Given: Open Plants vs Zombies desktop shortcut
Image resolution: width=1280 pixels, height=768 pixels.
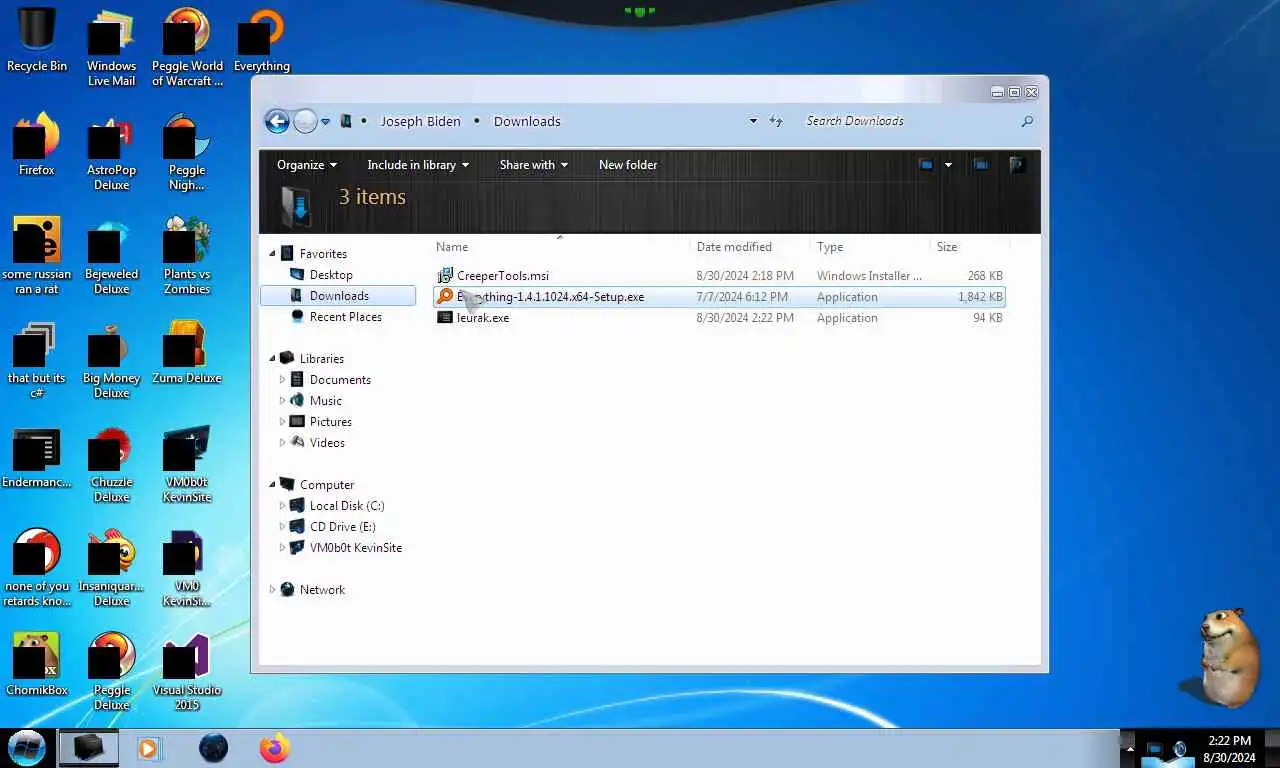Looking at the screenshot, I should pyautogui.click(x=187, y=256).
